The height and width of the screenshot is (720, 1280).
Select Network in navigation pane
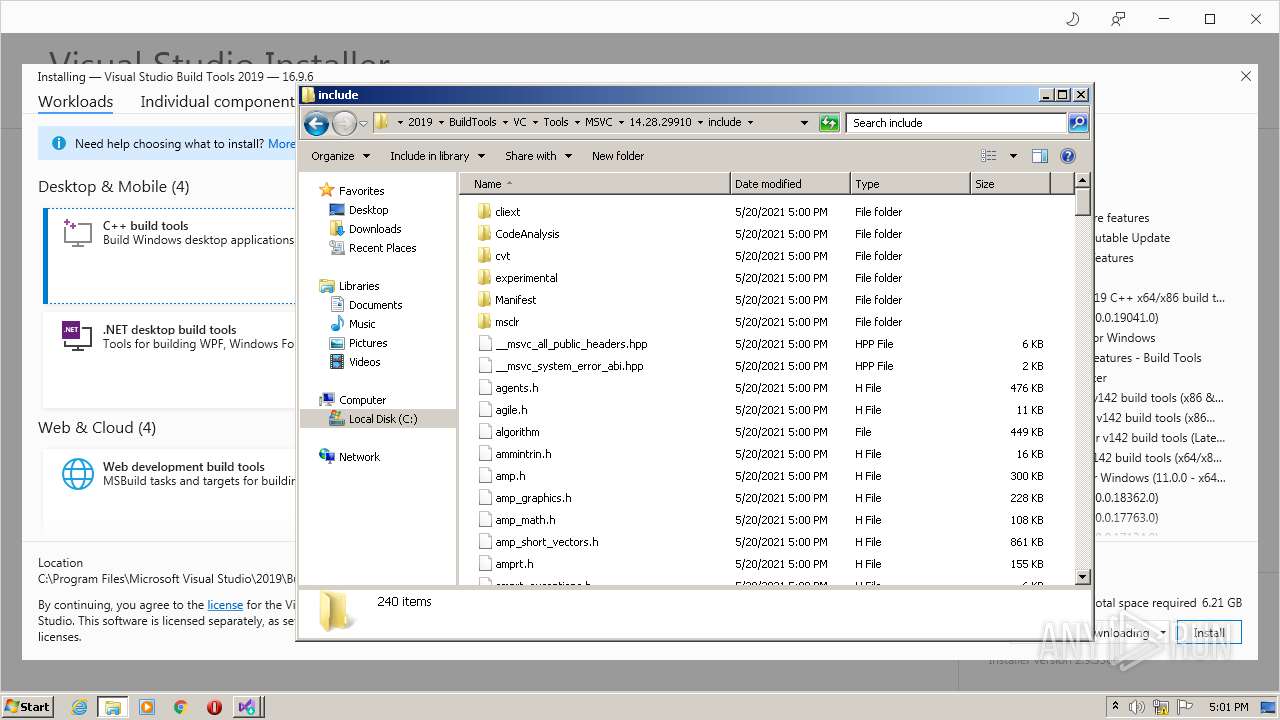click(359, 457)
